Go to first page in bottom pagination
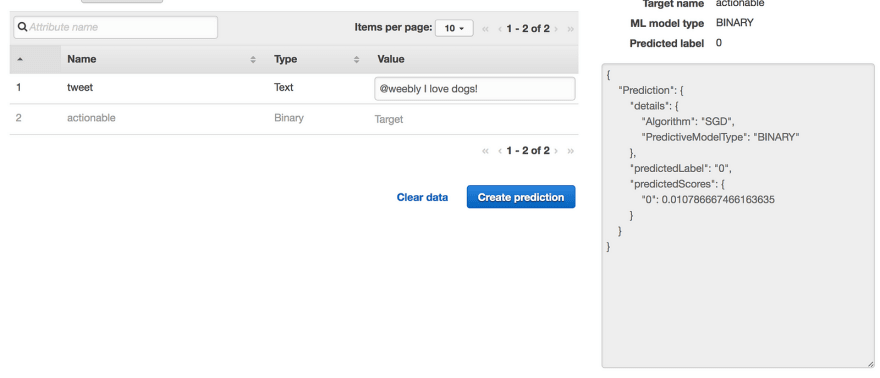 [485, 150]
